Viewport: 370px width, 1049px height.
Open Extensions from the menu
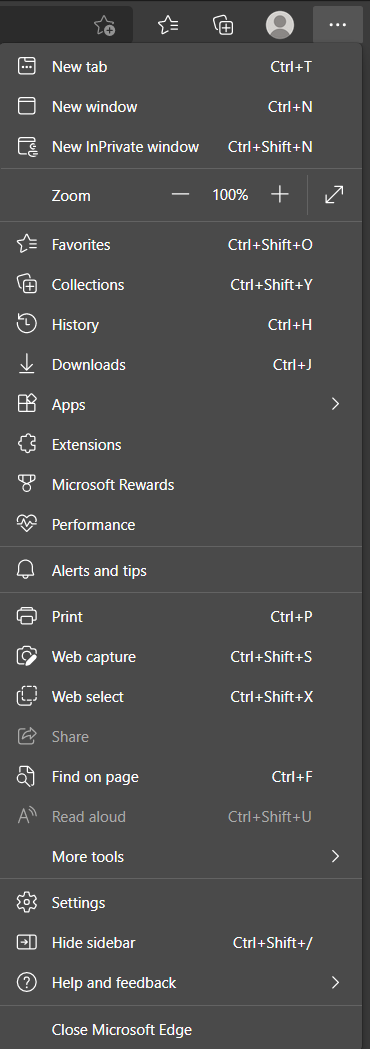[185, 445]
